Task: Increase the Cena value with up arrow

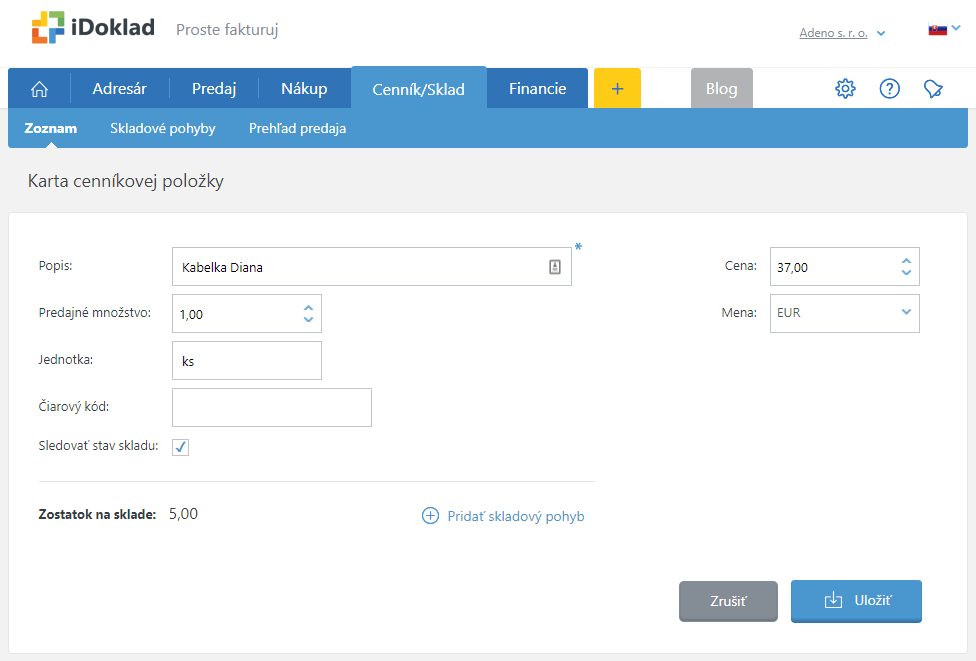Action: [906, 261]
